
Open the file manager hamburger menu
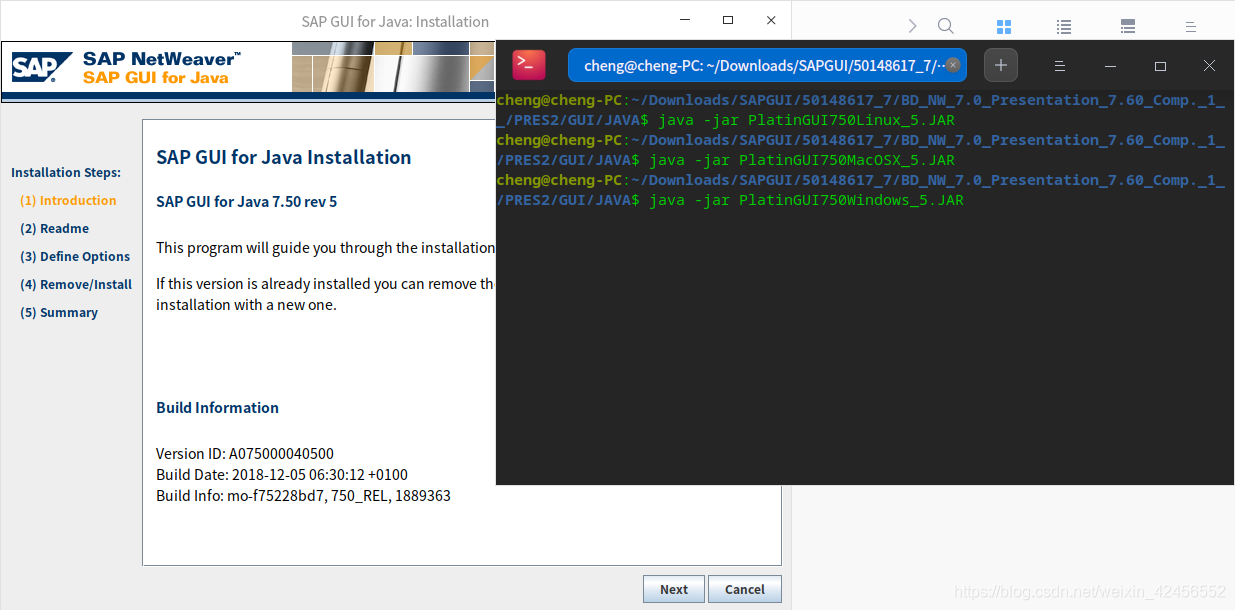1190,26
